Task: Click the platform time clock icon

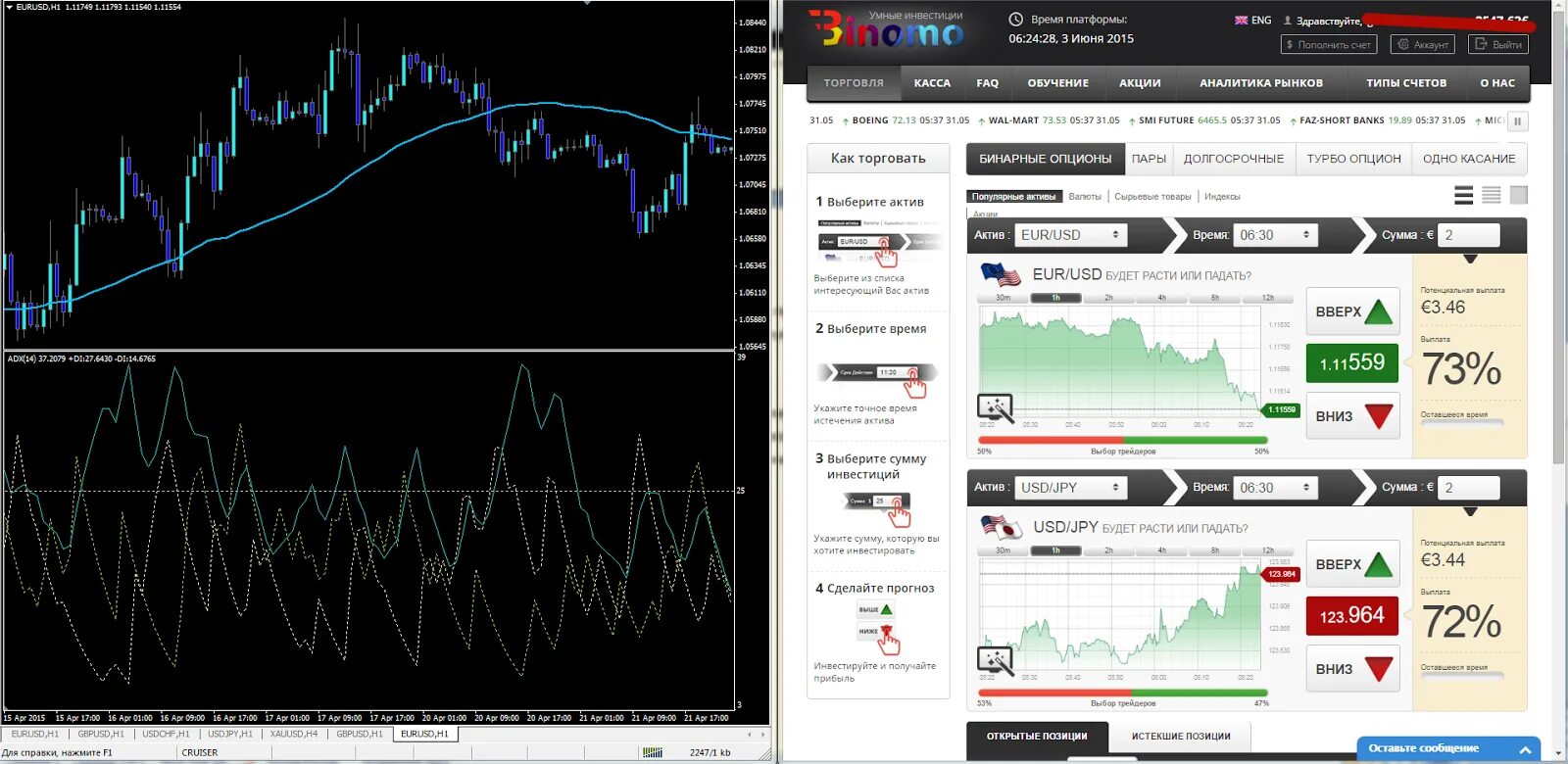Action: point(1016,20)
